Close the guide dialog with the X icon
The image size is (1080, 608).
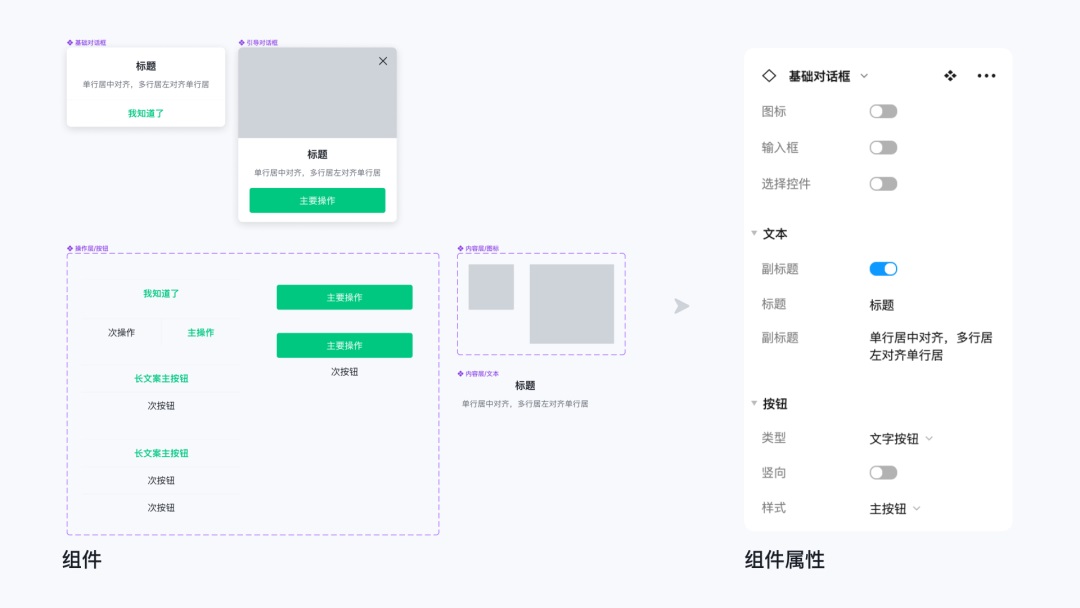[x=383, y=61]
